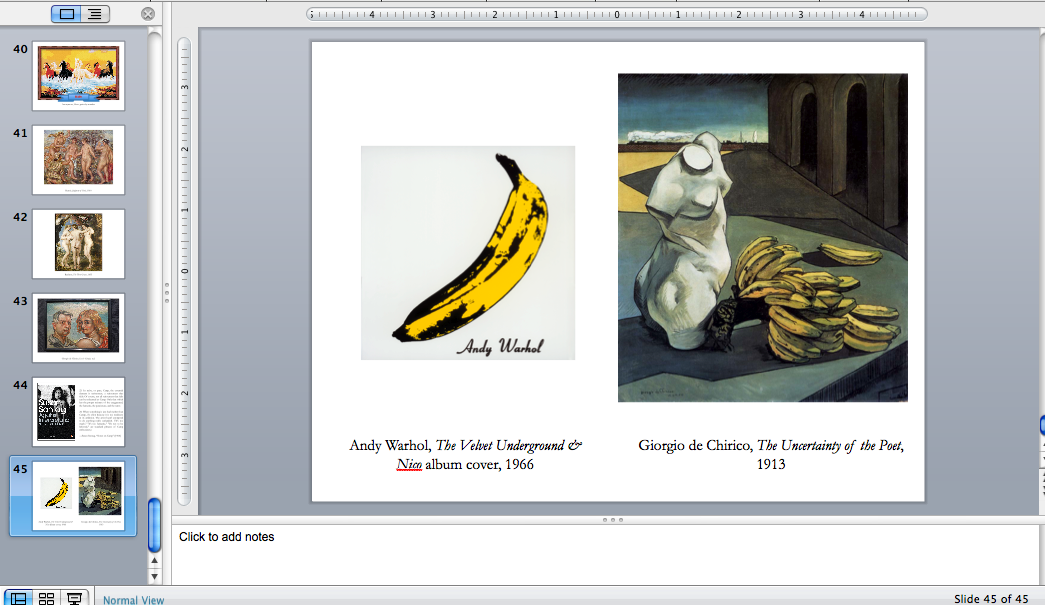Click the Giorgio de Chirico caption text
Viewport: 1045px width, 605px height.
click(x=771, y=454)
